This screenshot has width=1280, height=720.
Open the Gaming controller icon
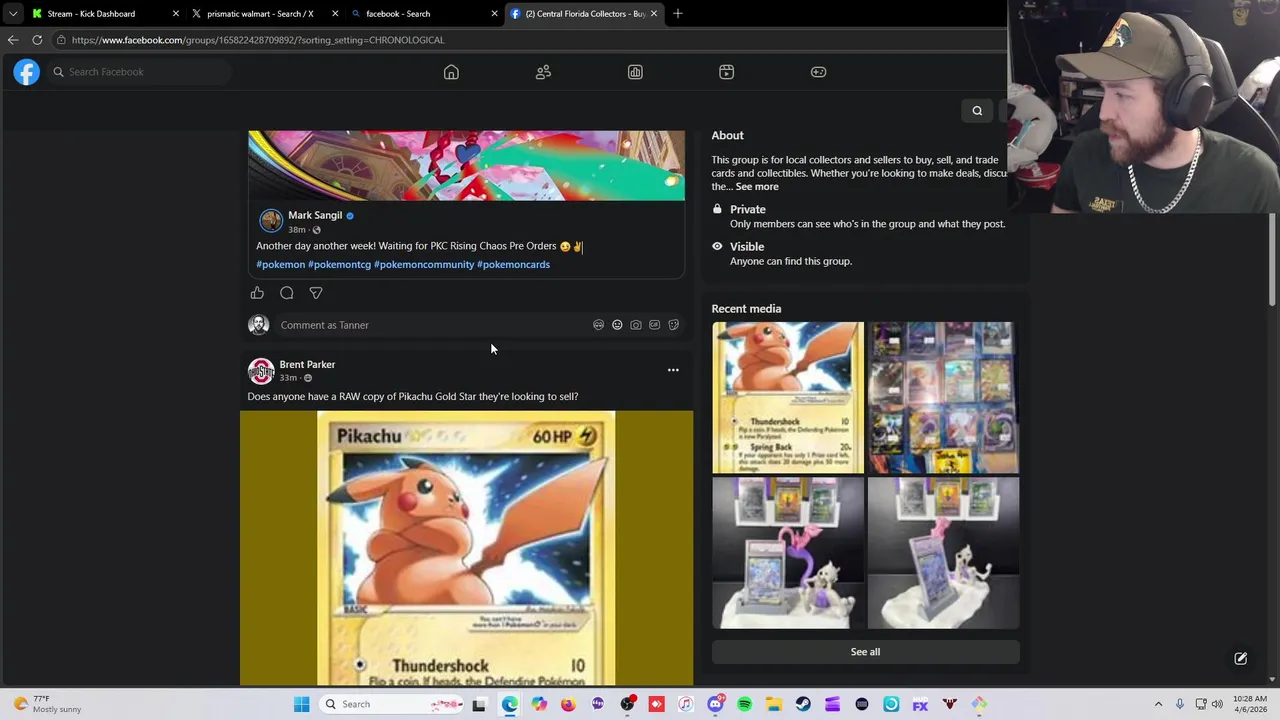818,72
